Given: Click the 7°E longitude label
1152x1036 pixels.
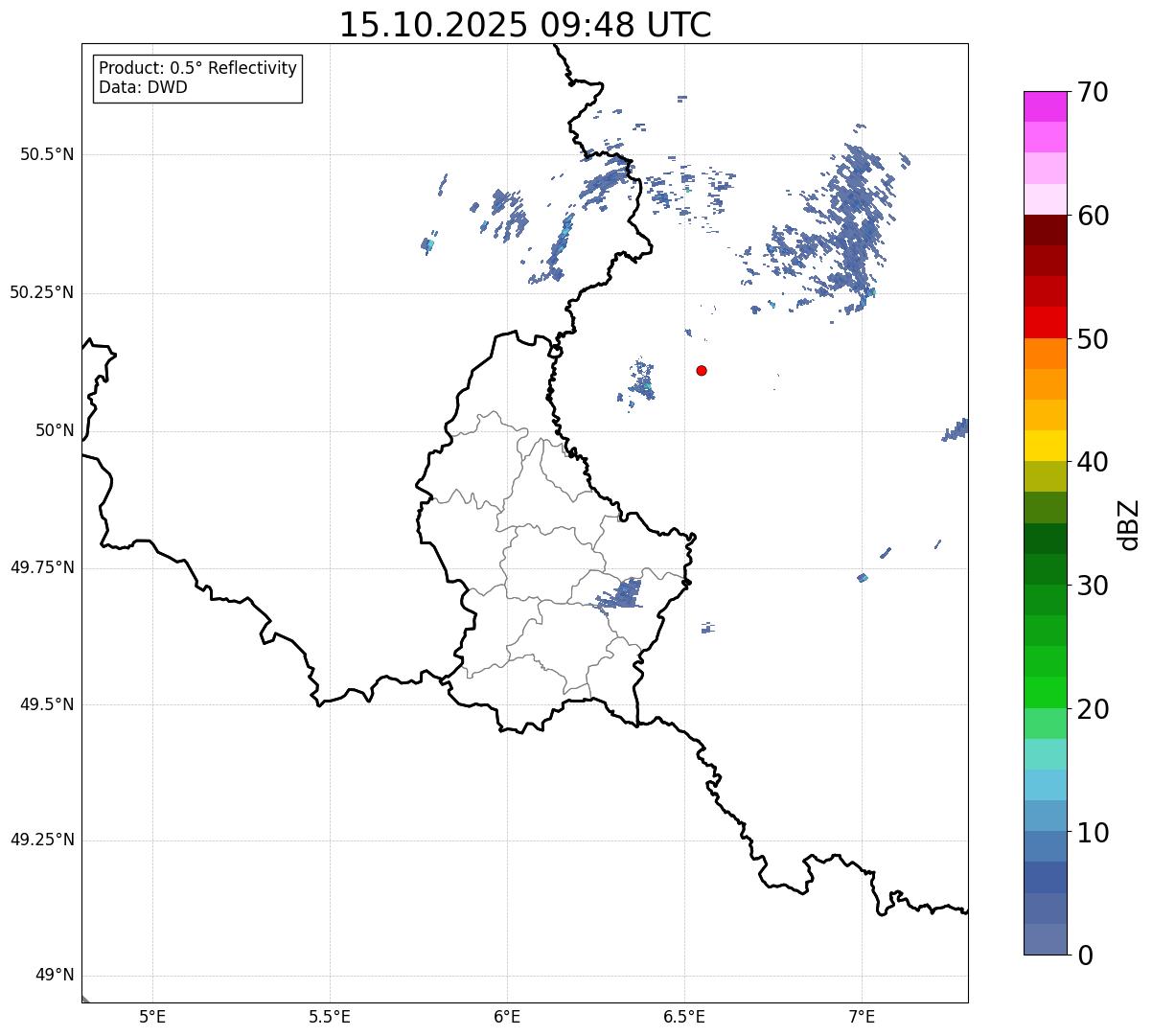Looking at the screenshot, I should [862, 1018].
